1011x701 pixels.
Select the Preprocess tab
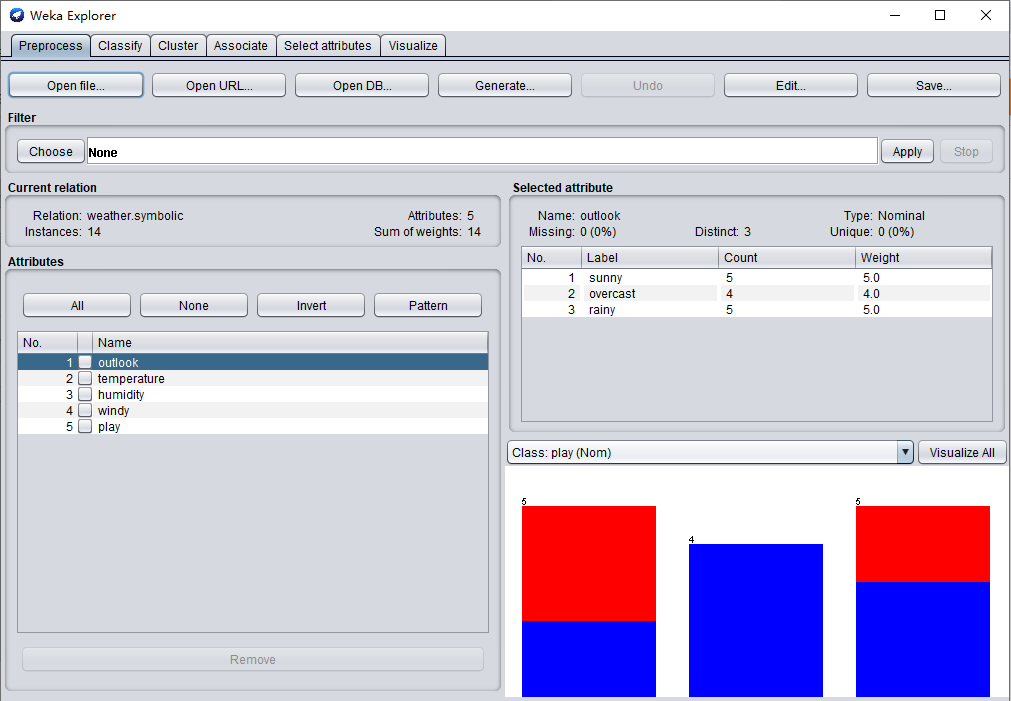click(50, 46)
